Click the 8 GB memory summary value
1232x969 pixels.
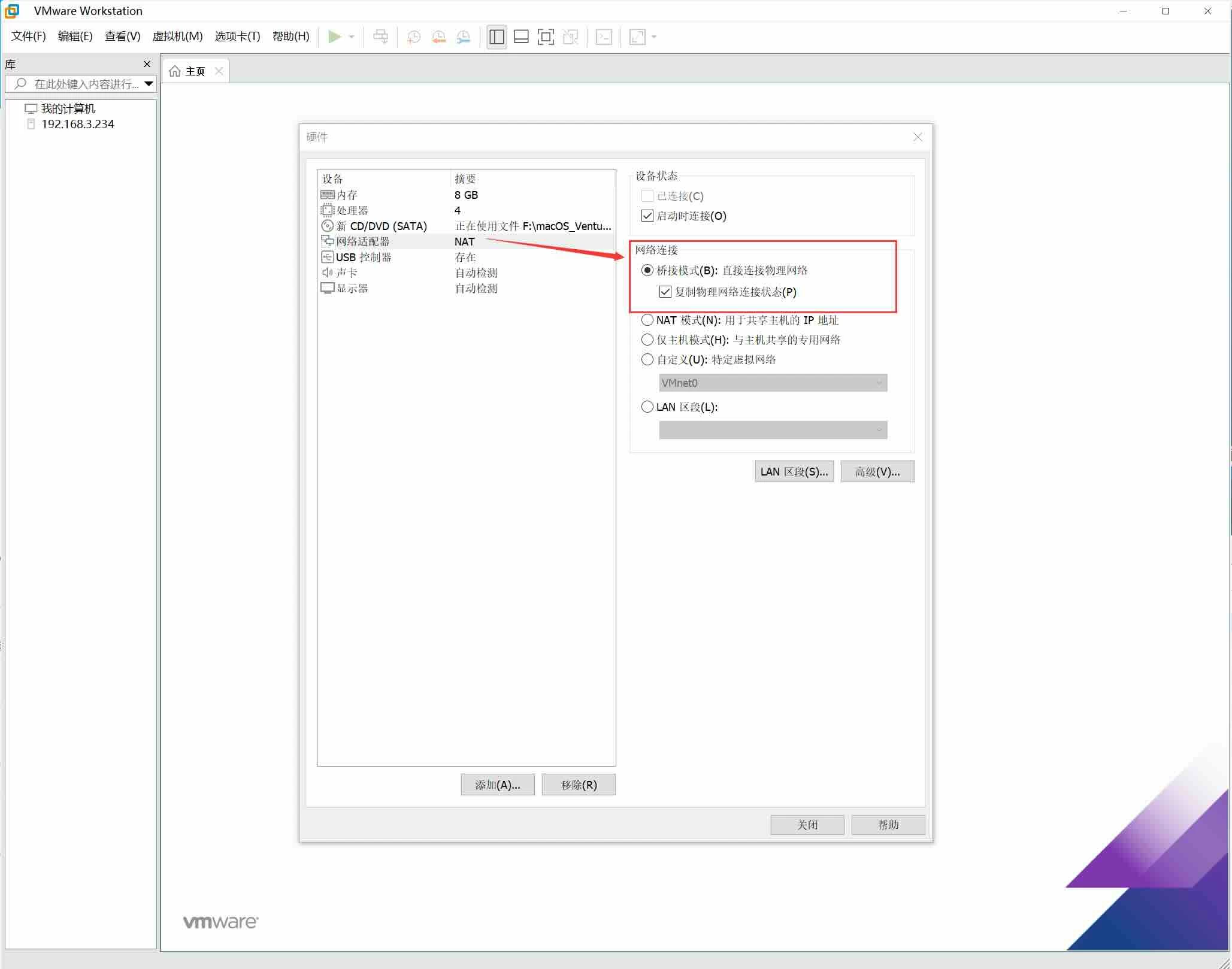(x=466, y=195)
